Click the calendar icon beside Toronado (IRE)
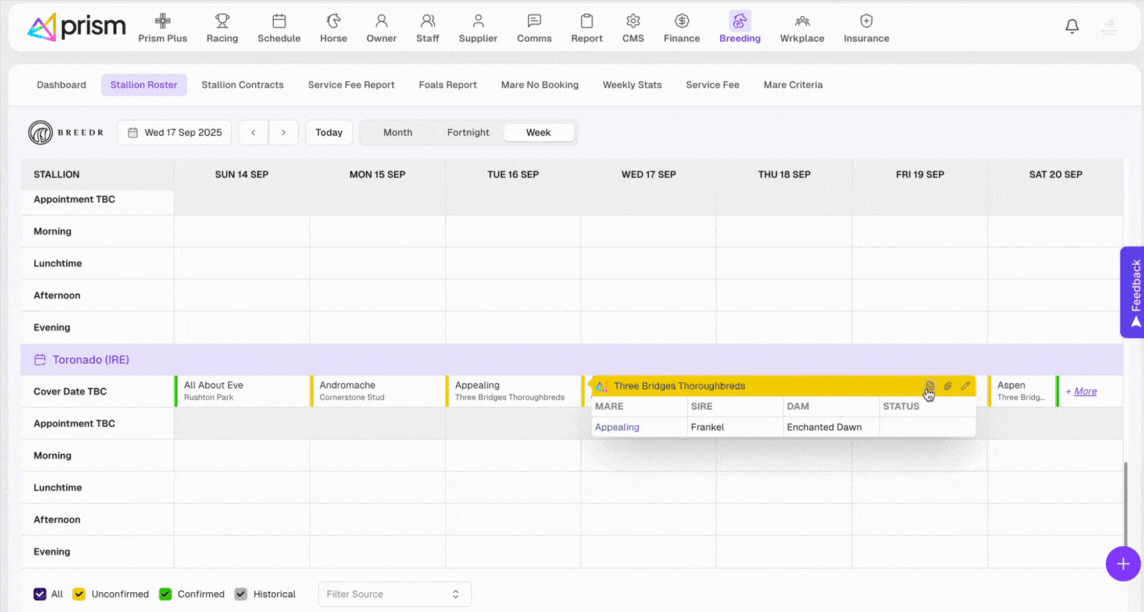 (x=40, y=360)
